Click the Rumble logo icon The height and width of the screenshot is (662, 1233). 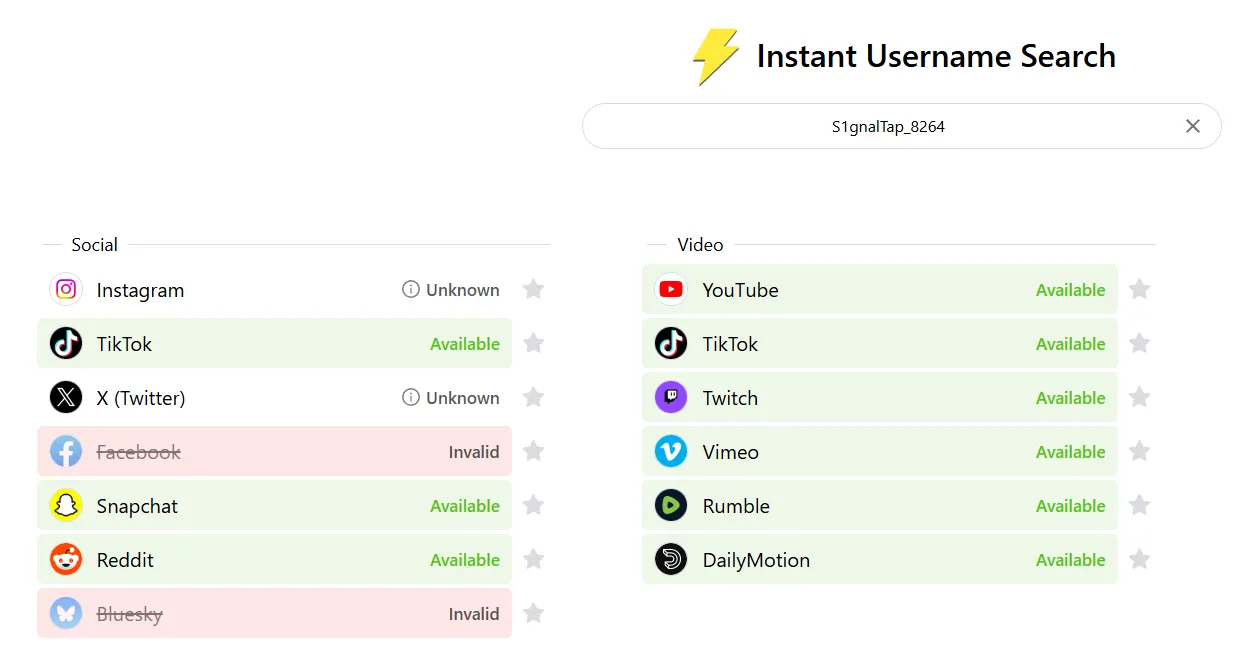[671, 506]
